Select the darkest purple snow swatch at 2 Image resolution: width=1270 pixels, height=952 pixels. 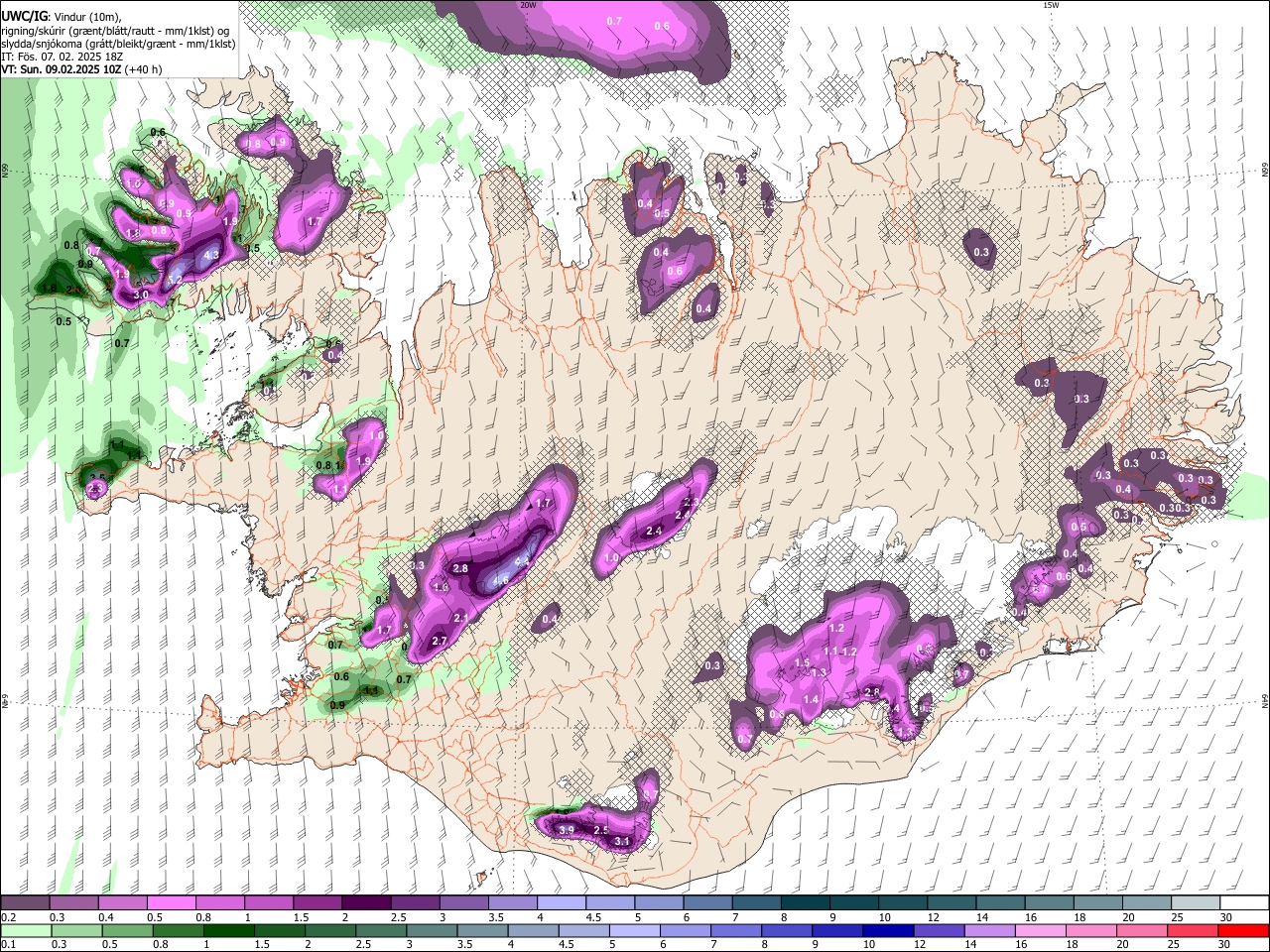click(365, 902)
